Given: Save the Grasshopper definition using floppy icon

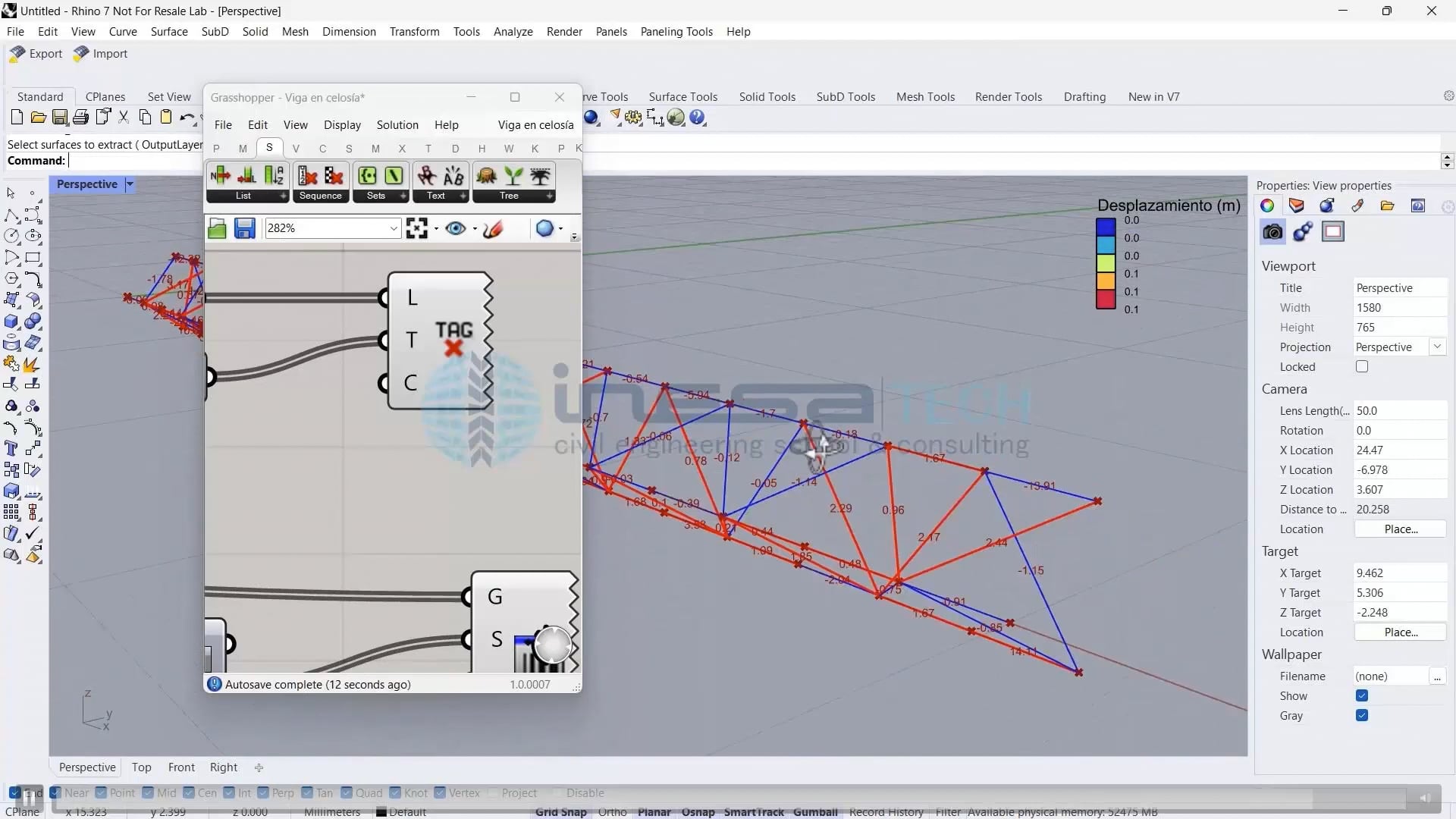Looking at the screenshot, I should tap(244, 227).
